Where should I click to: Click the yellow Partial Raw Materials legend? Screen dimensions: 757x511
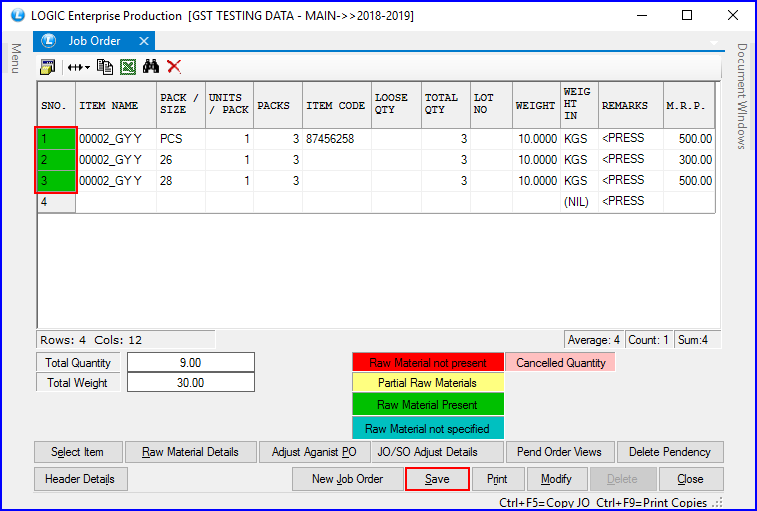coord(428,383)
